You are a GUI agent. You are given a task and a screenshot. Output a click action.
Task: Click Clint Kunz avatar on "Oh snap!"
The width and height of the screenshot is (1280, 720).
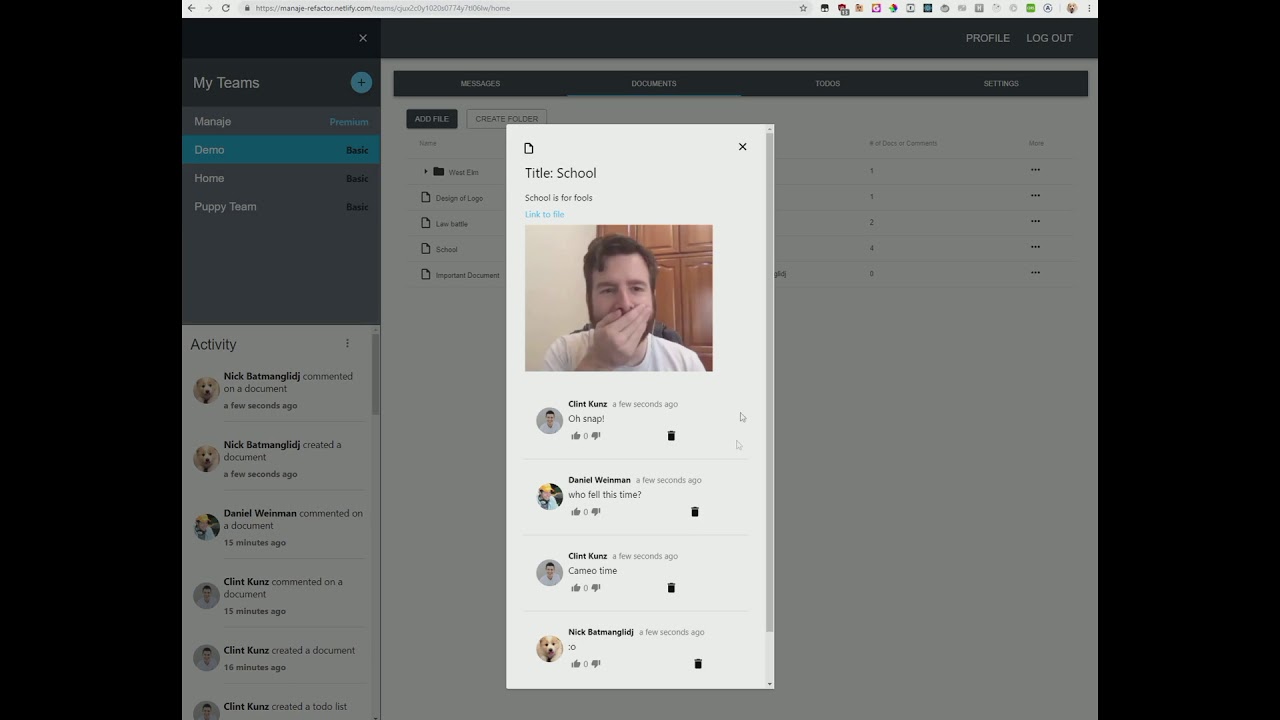549,420
